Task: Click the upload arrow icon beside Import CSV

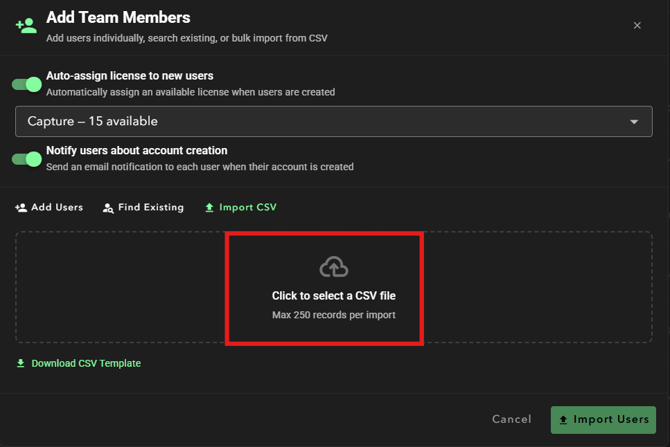Action: click(209, 208)
